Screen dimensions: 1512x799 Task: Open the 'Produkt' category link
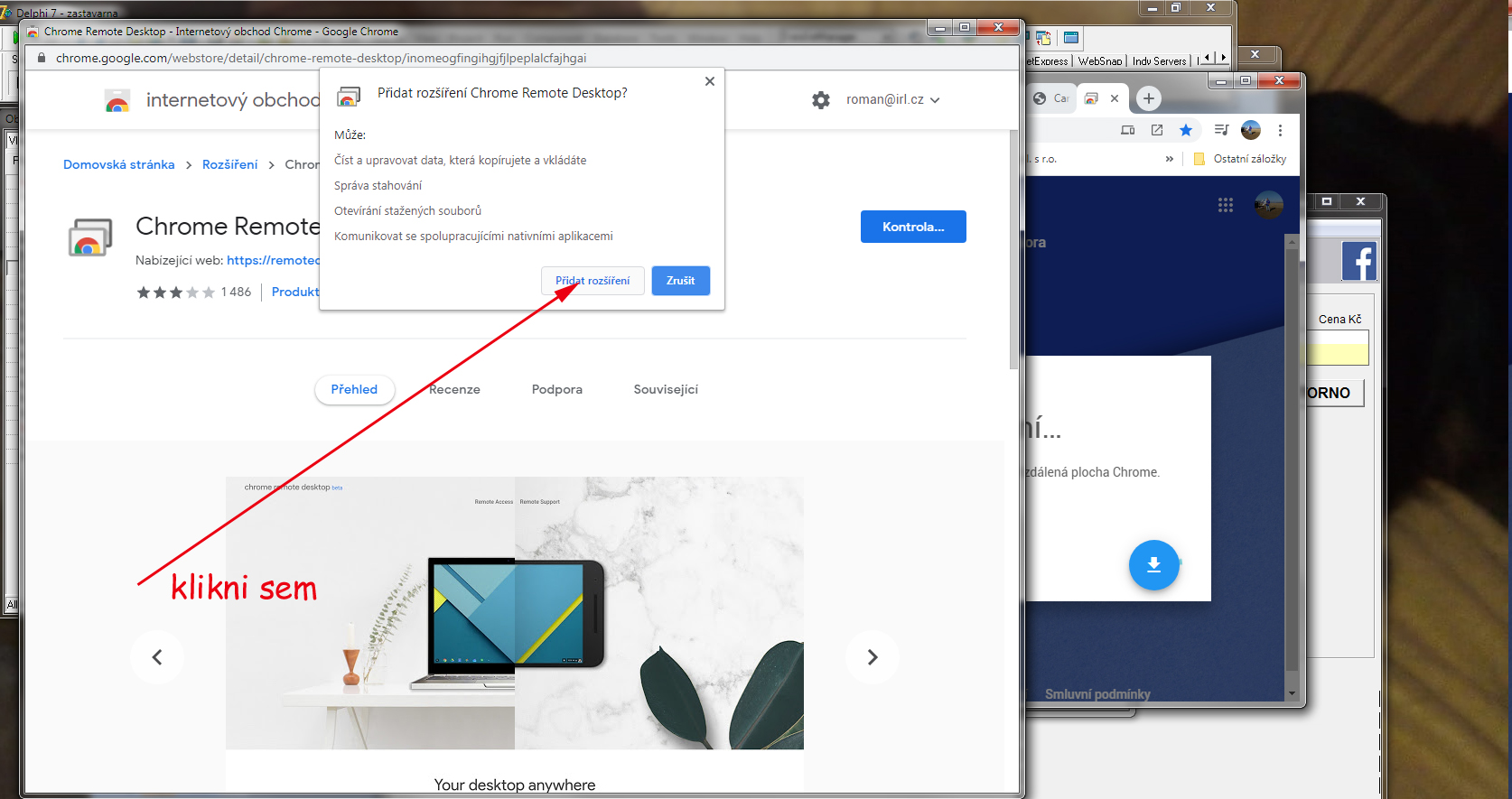click(x=295, y=292)
